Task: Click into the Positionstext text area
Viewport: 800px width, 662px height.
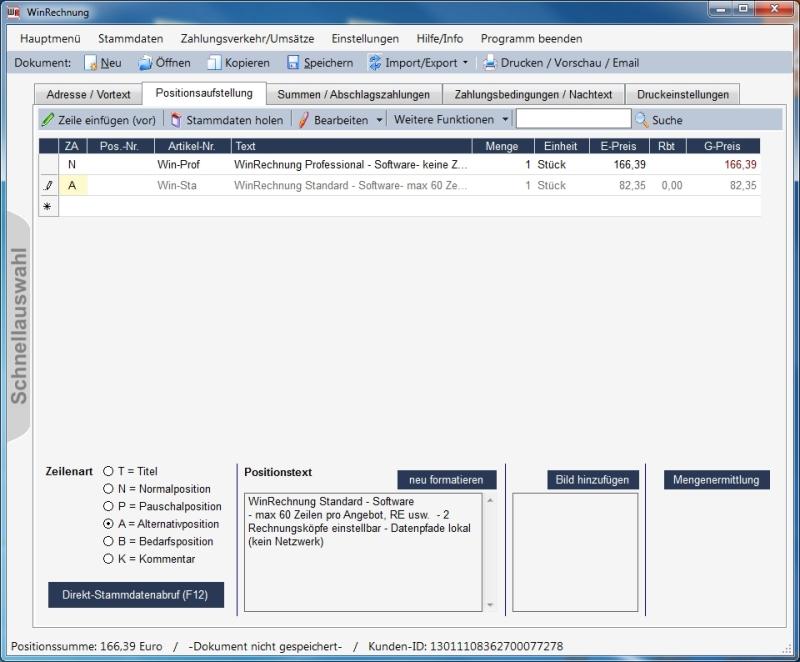Action: [x=363, y=552]
